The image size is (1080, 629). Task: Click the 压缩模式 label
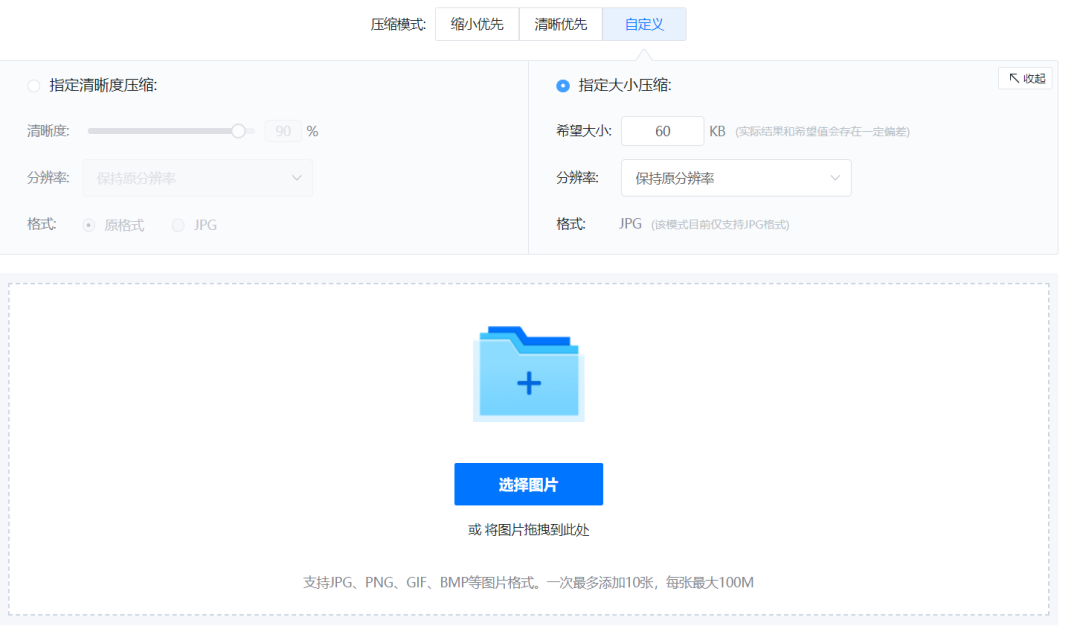pos(398,25)
